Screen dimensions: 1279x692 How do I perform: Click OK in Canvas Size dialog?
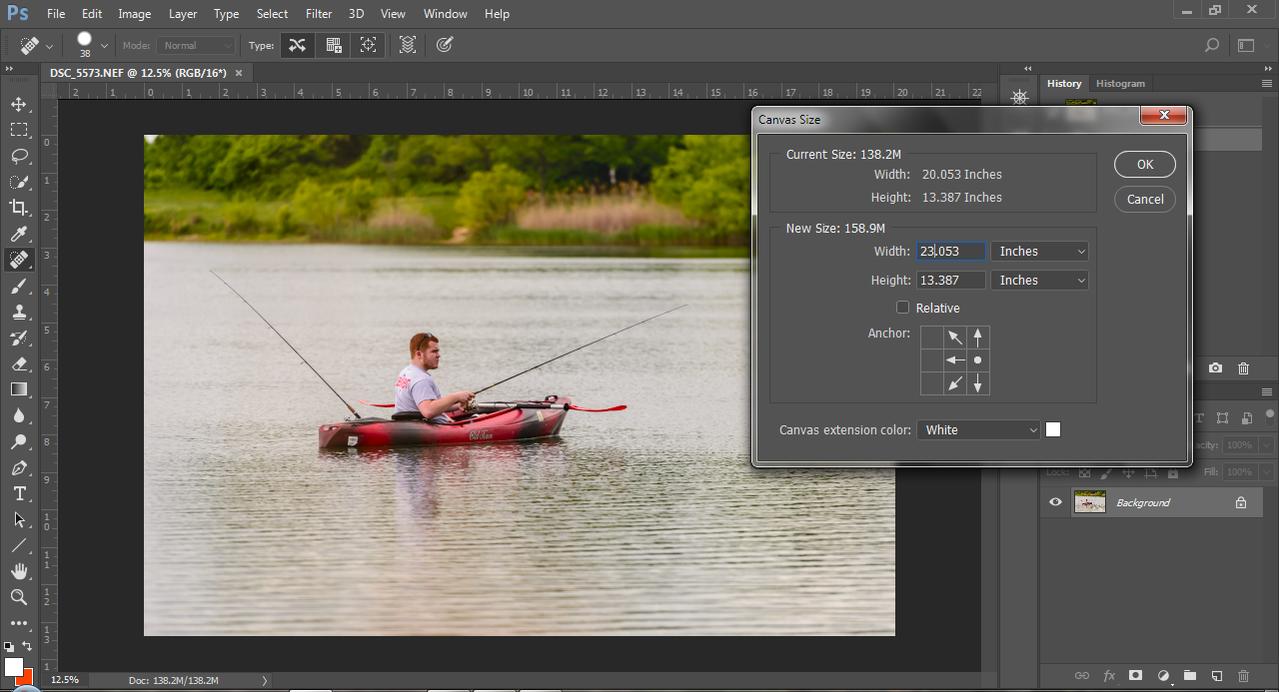[1144, 165]
